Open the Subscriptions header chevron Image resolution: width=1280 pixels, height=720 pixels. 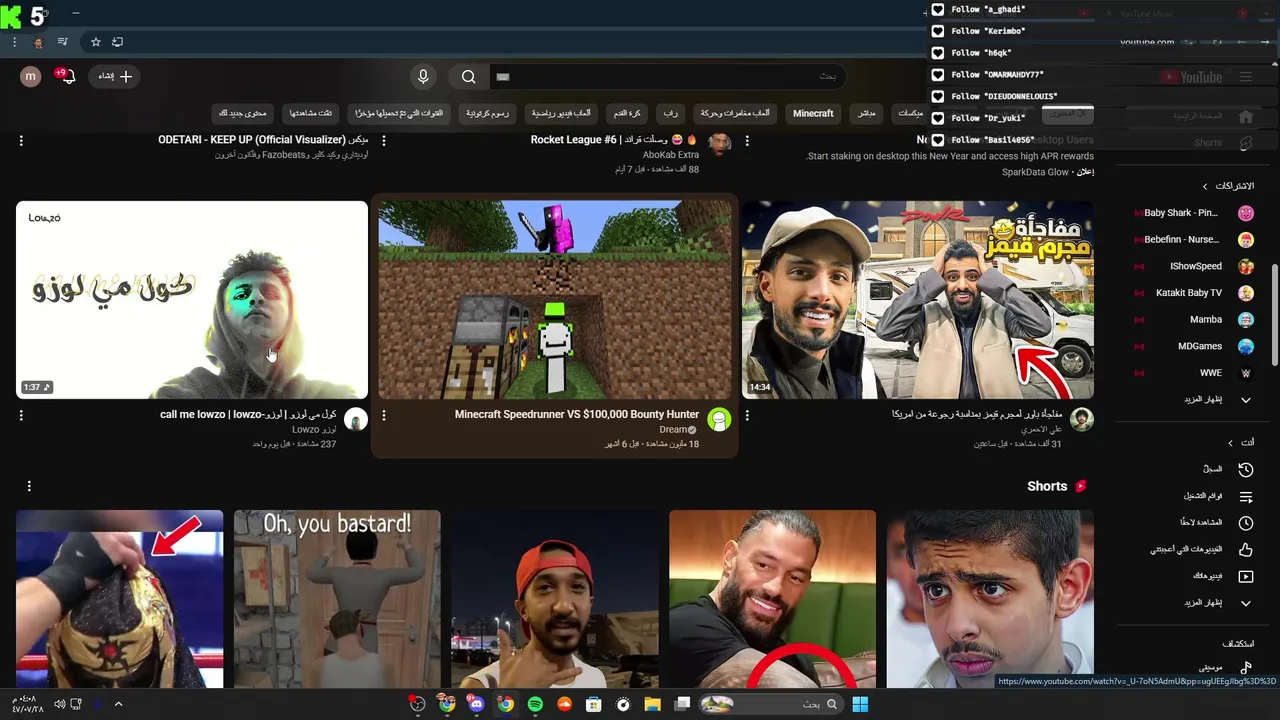pos(1205,186)
